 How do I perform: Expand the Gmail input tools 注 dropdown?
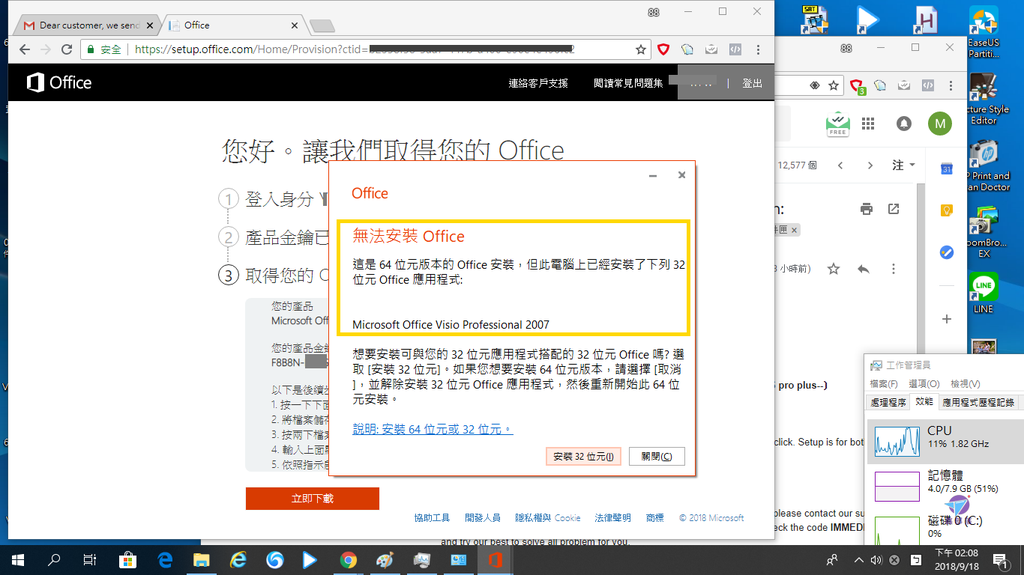[904, 165]
